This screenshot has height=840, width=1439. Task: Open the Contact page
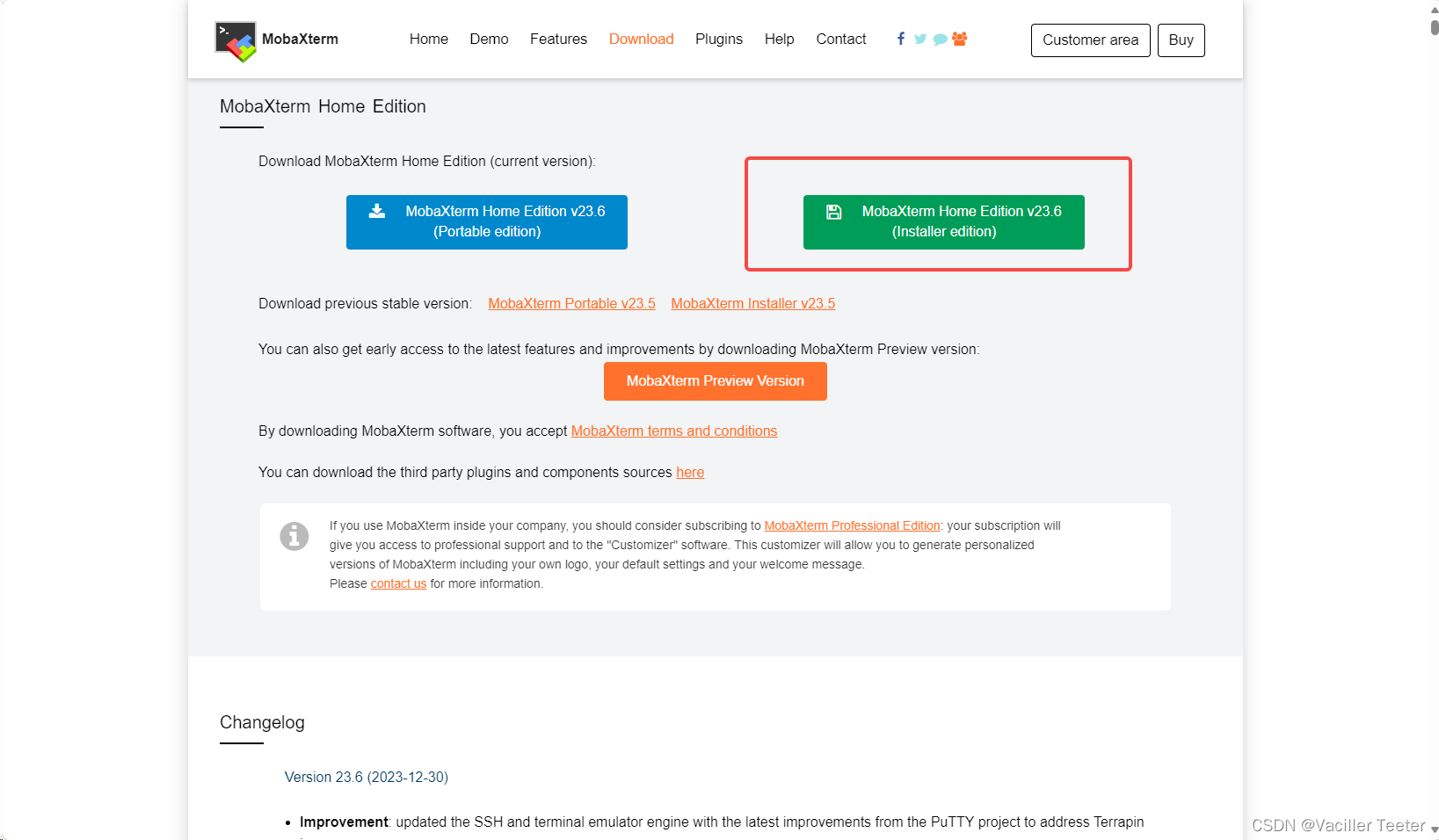[x=841, y=39]
